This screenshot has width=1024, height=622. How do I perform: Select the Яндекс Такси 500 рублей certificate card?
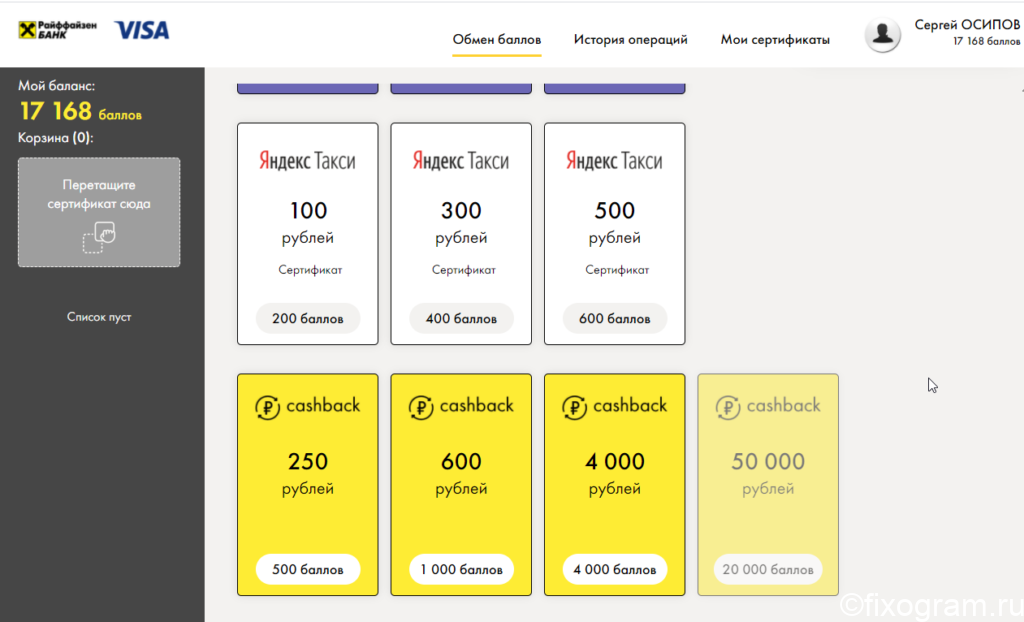(x=615, y=233)
